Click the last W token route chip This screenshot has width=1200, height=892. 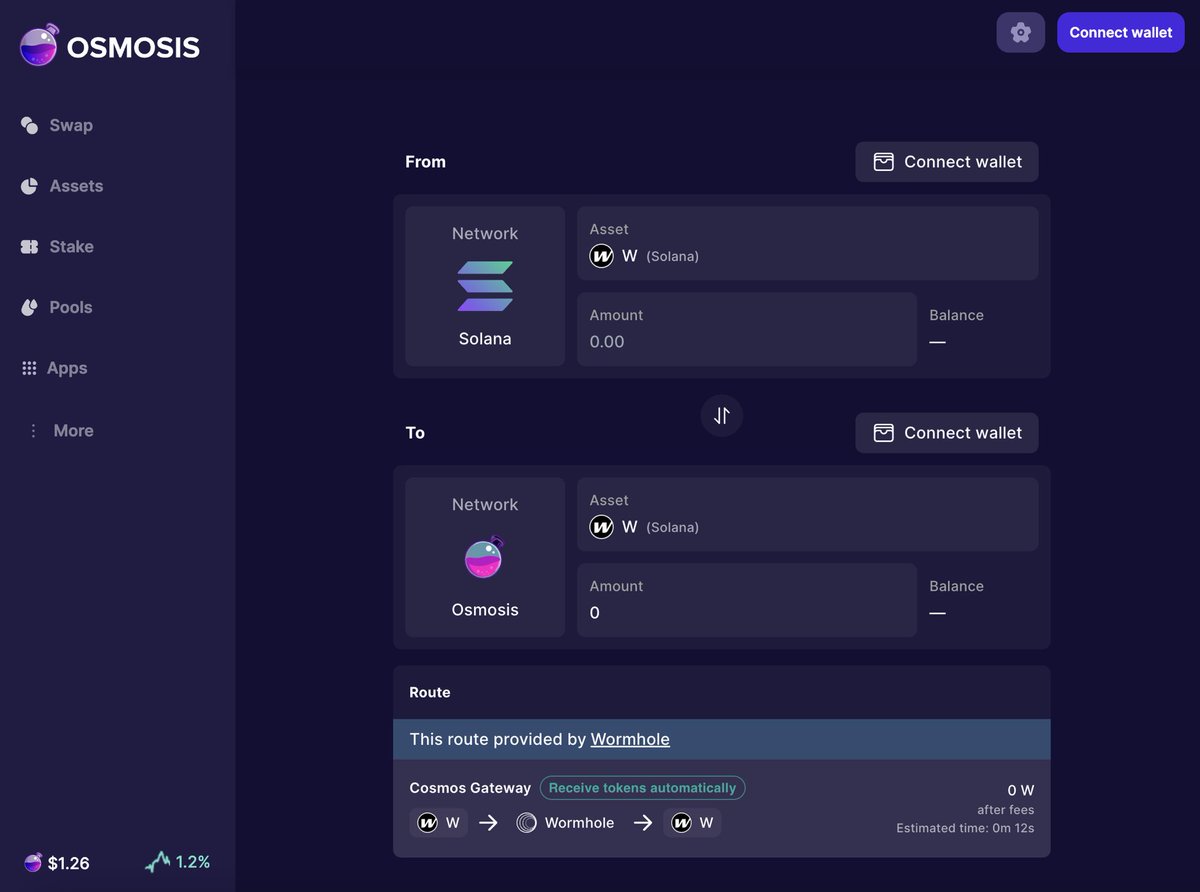pyautogui.click(x=692, y=823)
